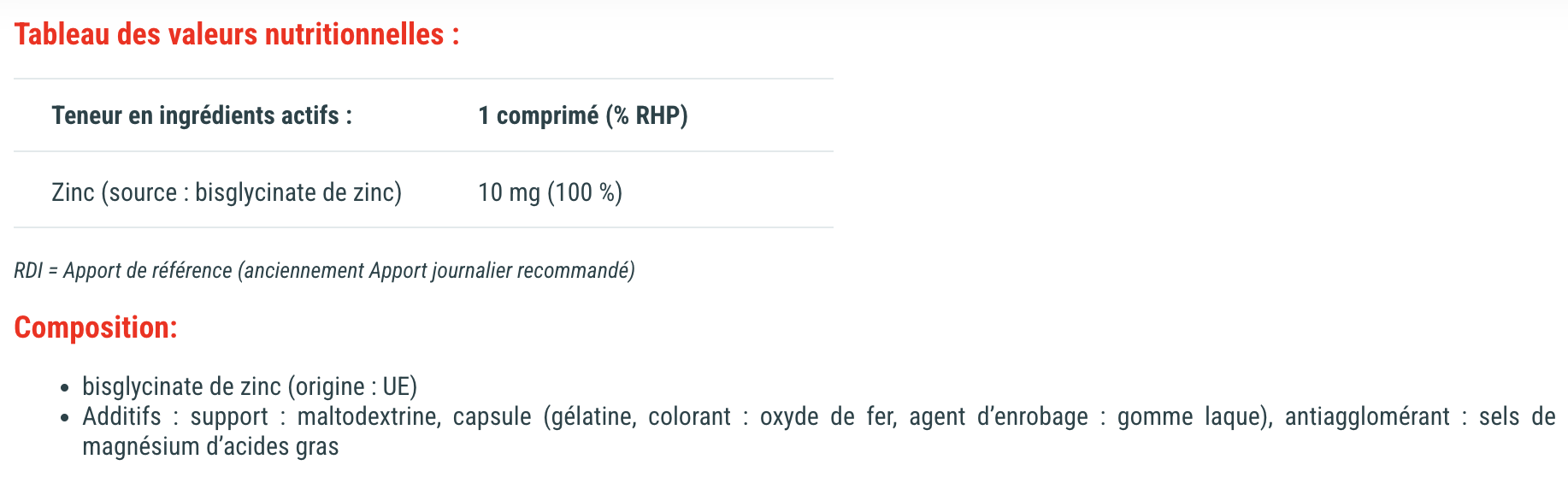Click the bullet dot before "Additifs"
Image resolution: width=1568 pixels, height=477 pixels.
tap(65, 418)
